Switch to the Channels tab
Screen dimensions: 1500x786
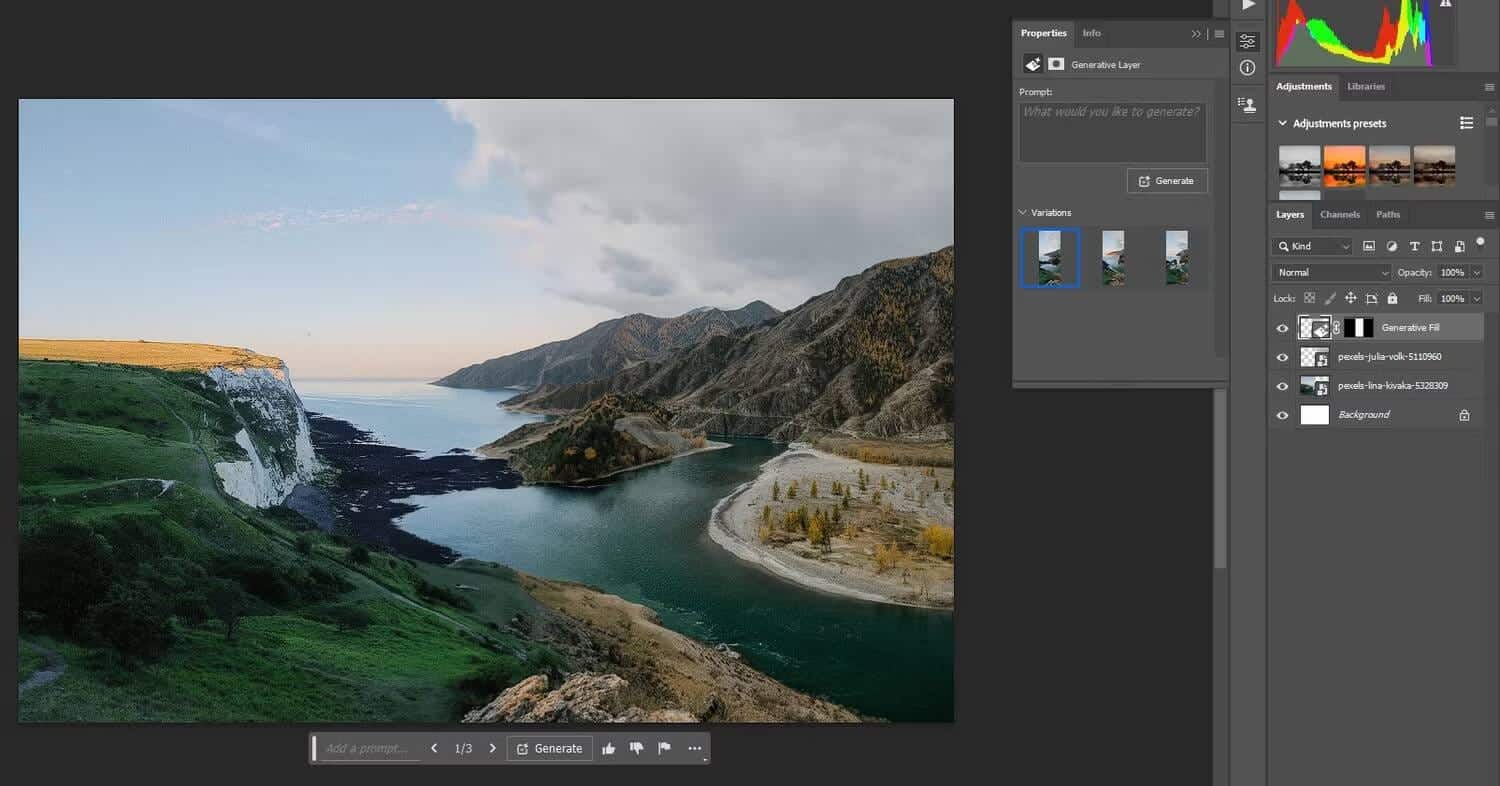1339,214
